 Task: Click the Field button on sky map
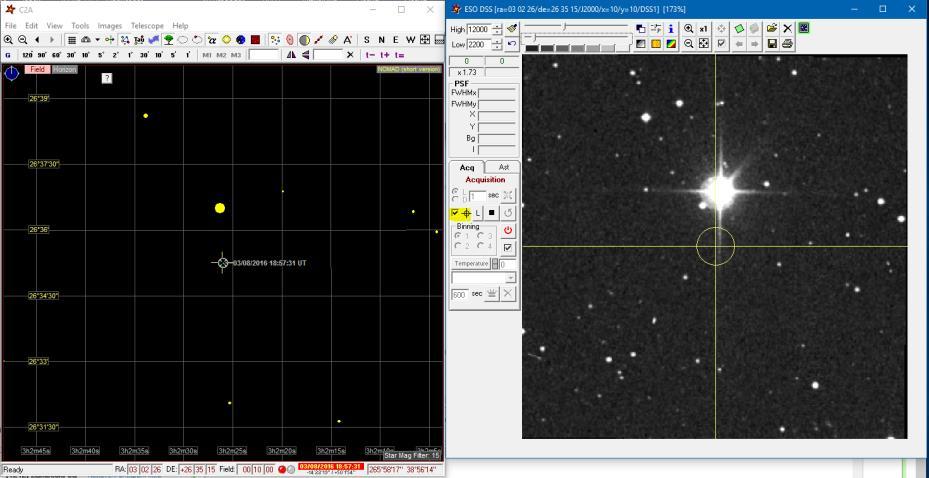click(x=37, y=69)
